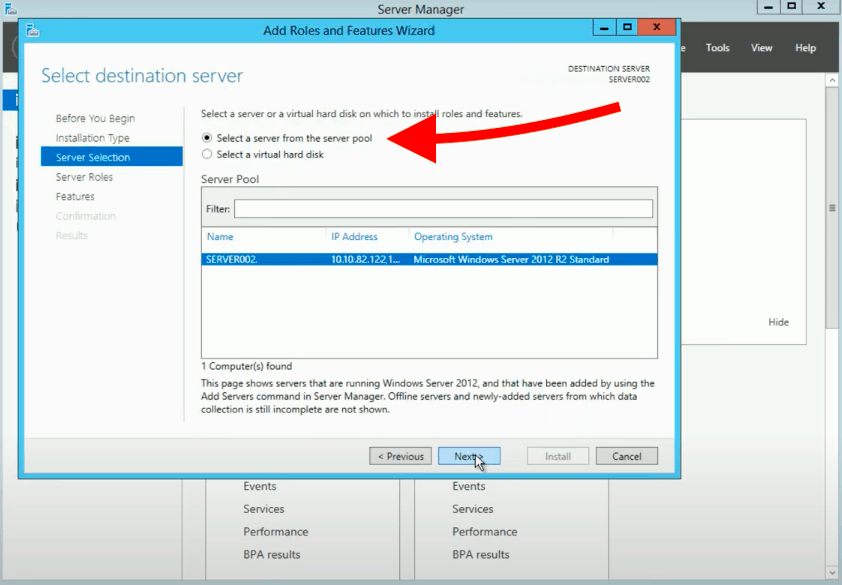Jump to the Server Roles step
Image resolution: width=842 pixels, height=585 pixels.
pyautogui.click(x=84, y=177)
